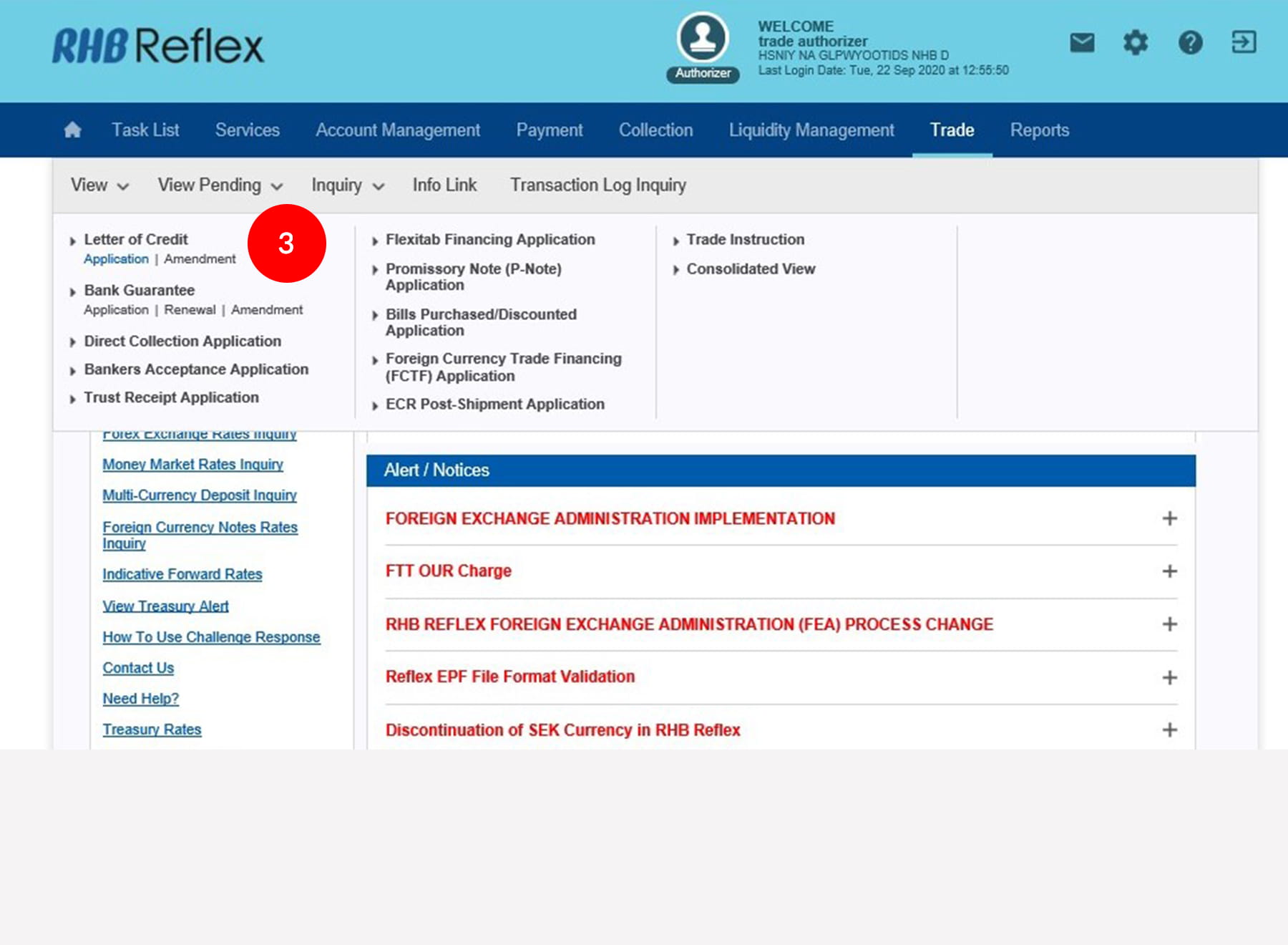The height and width of the screenshot is (945, 1288).
Task: Click the logout icon
Action: [x=1244, y=42]
